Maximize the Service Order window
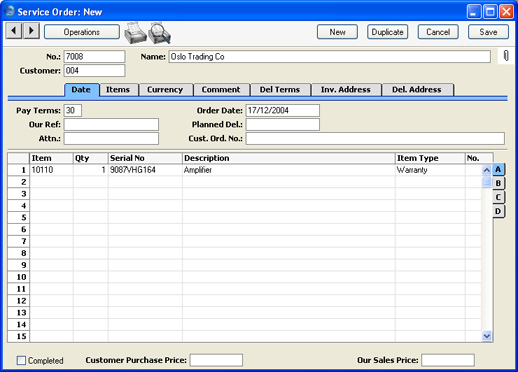 (x=490, y=12)
